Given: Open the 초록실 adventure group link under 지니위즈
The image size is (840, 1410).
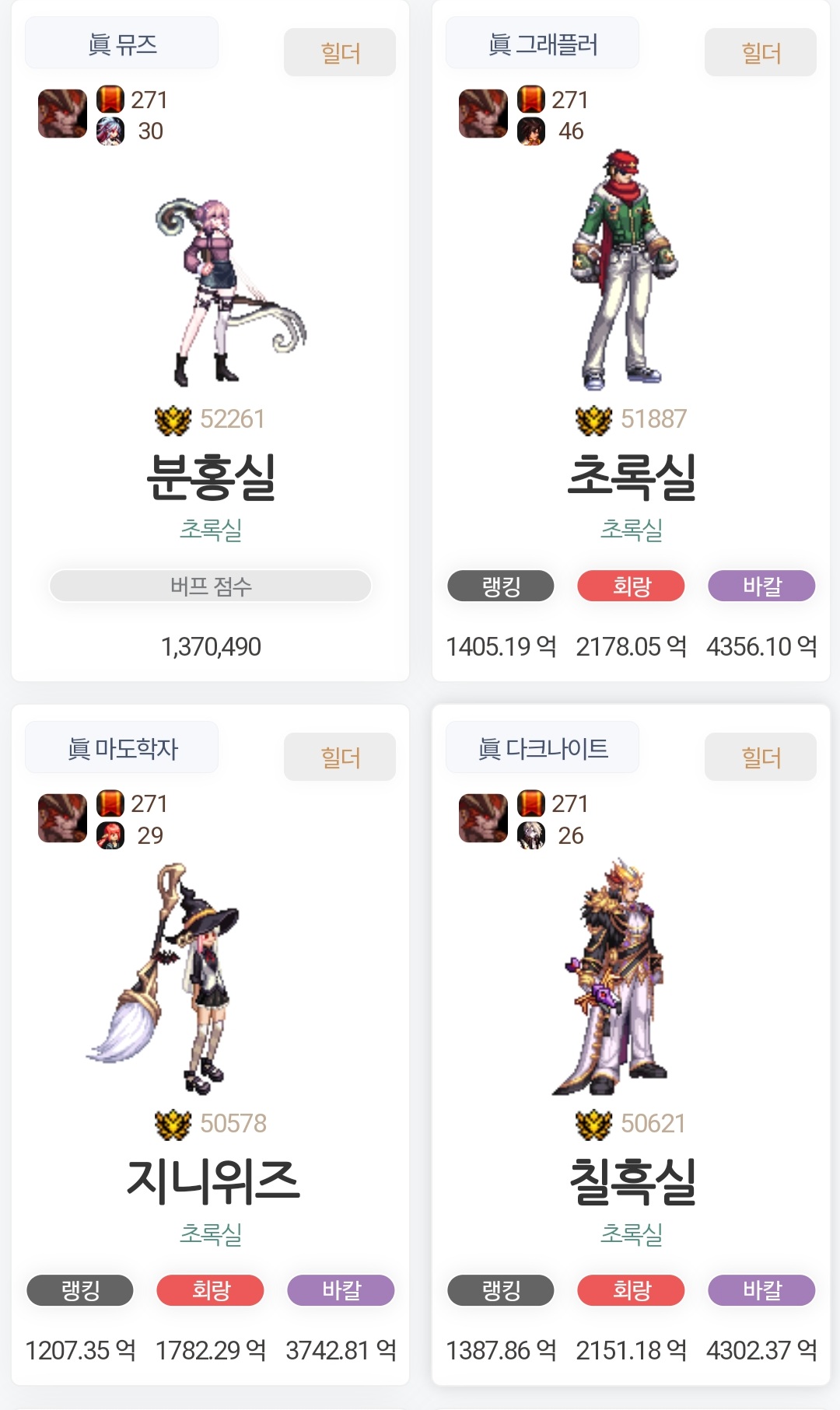Looking at the screenshot, I should [211, 1233].
